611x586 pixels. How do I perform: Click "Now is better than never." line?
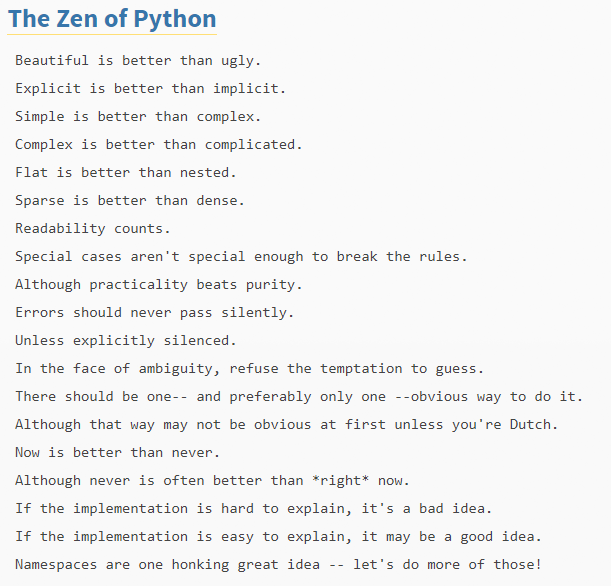[117, 452]
